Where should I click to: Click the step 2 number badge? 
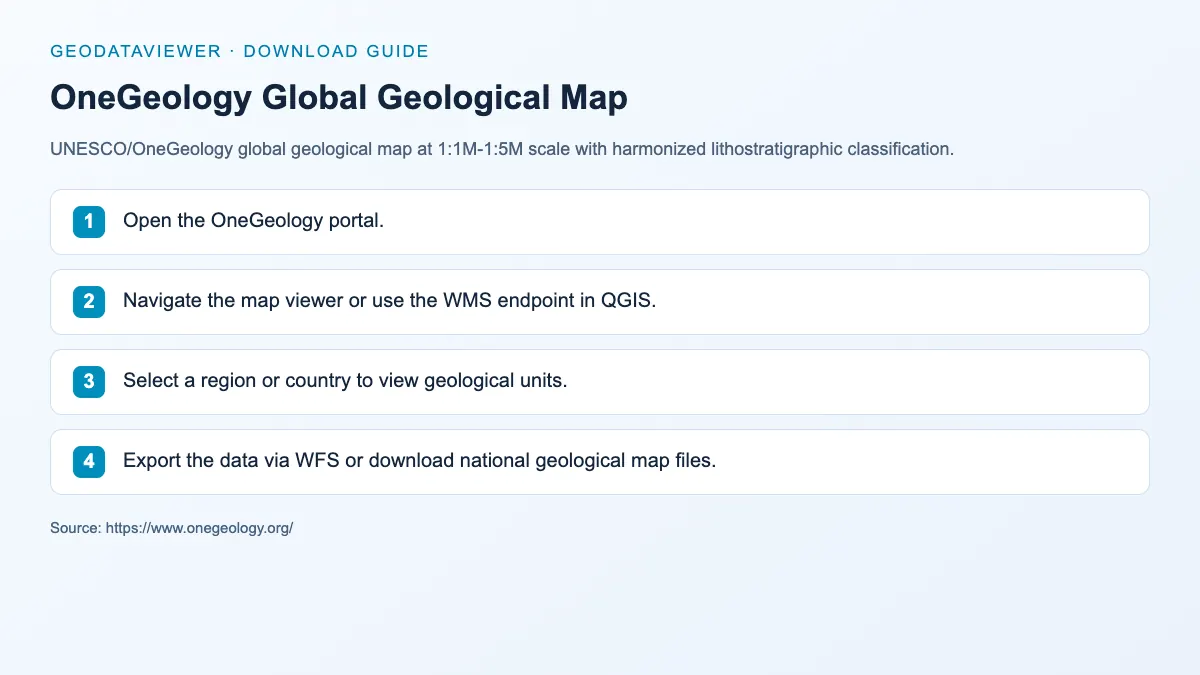tap(89, 301)
